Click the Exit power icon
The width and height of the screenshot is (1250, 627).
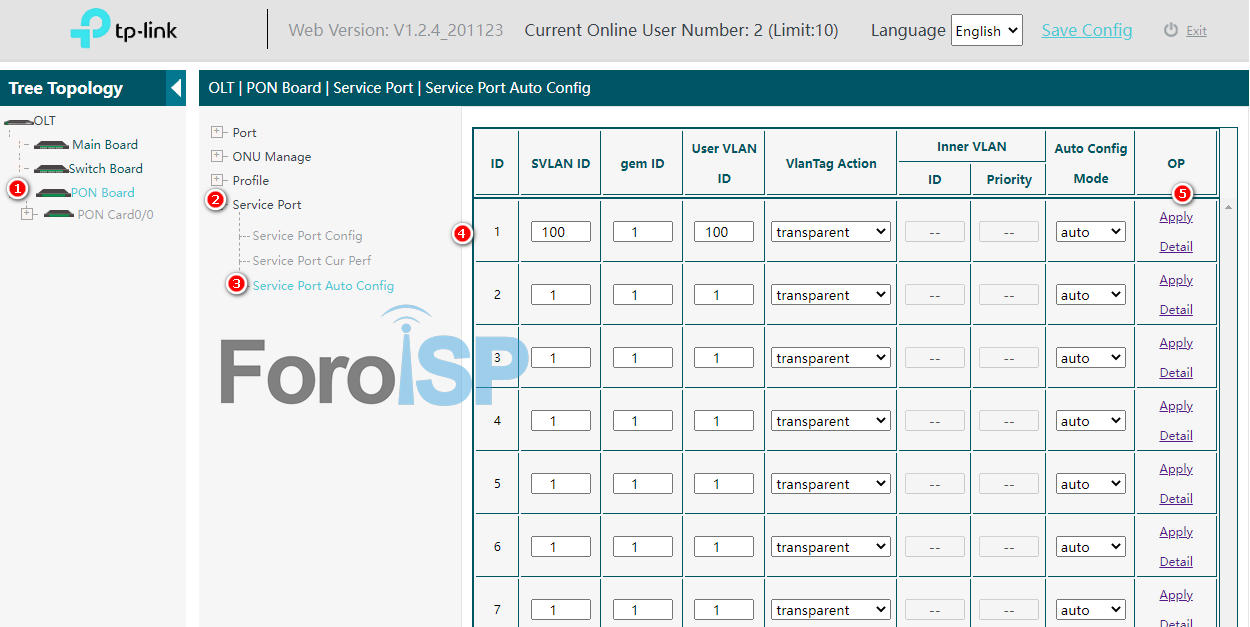click(1171, 31)
